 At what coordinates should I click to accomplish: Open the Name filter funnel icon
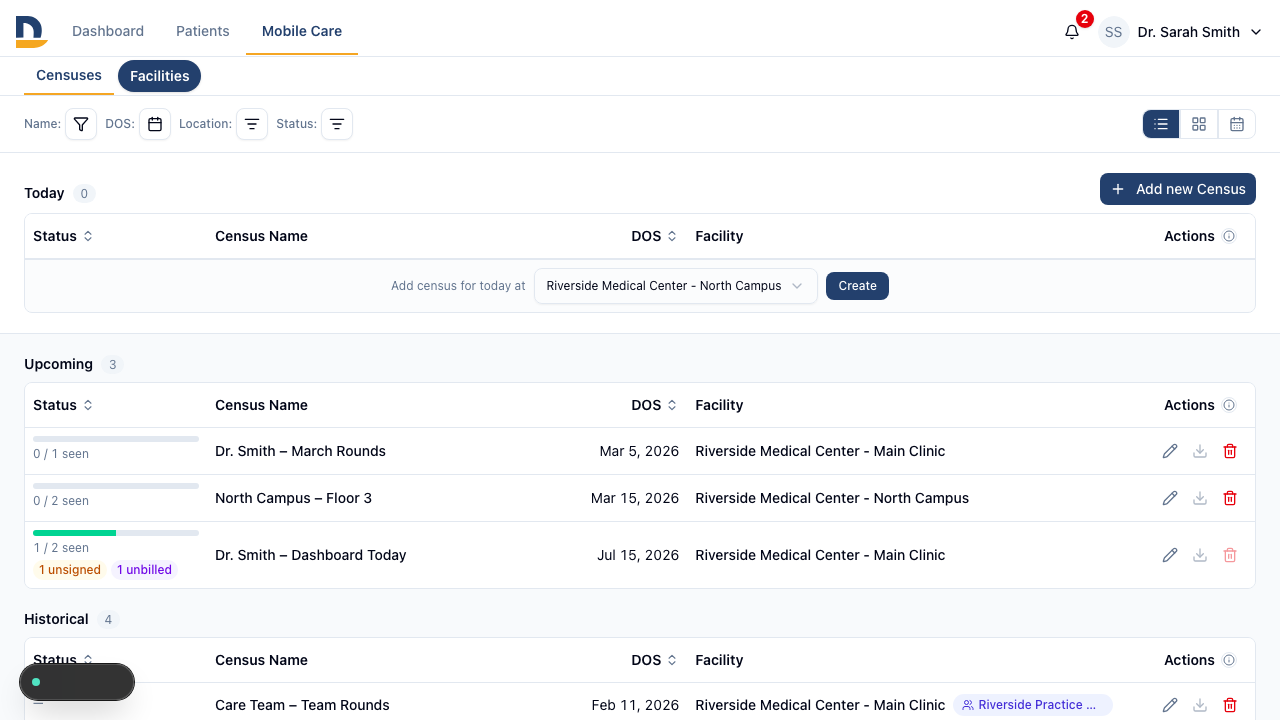click(x=81, y=124)
